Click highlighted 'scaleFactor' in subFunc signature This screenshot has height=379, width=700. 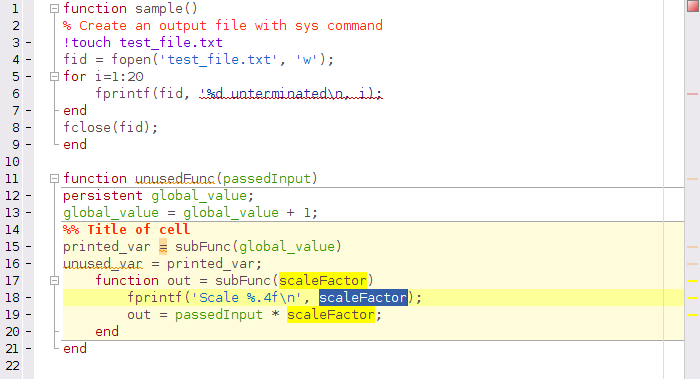tap(323, 280)
